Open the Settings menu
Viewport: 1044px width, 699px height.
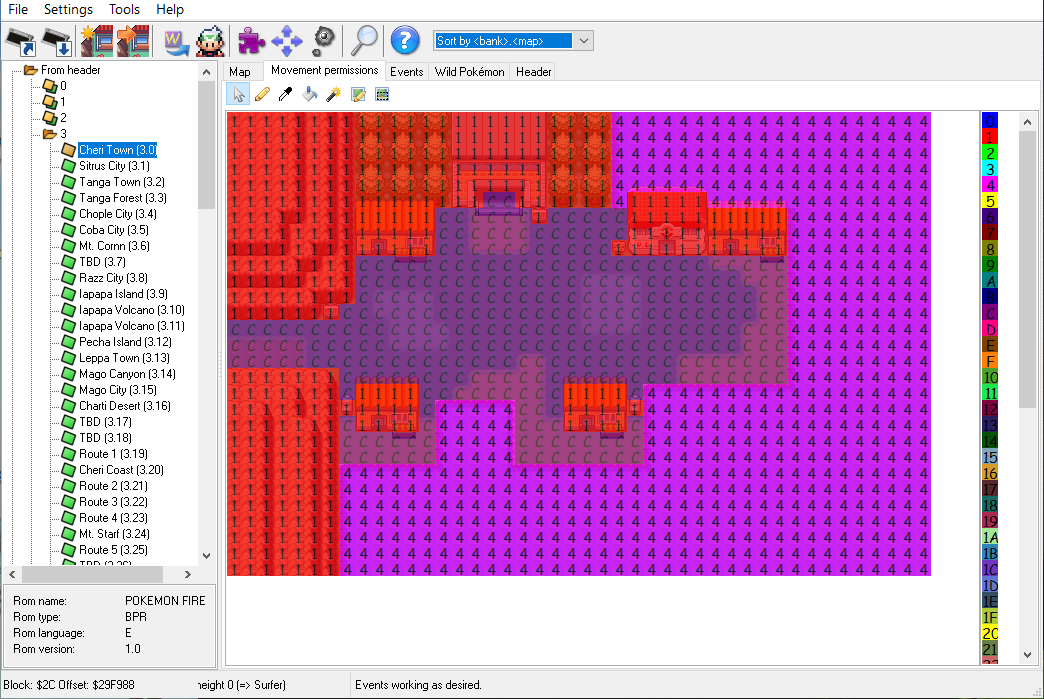69,9
